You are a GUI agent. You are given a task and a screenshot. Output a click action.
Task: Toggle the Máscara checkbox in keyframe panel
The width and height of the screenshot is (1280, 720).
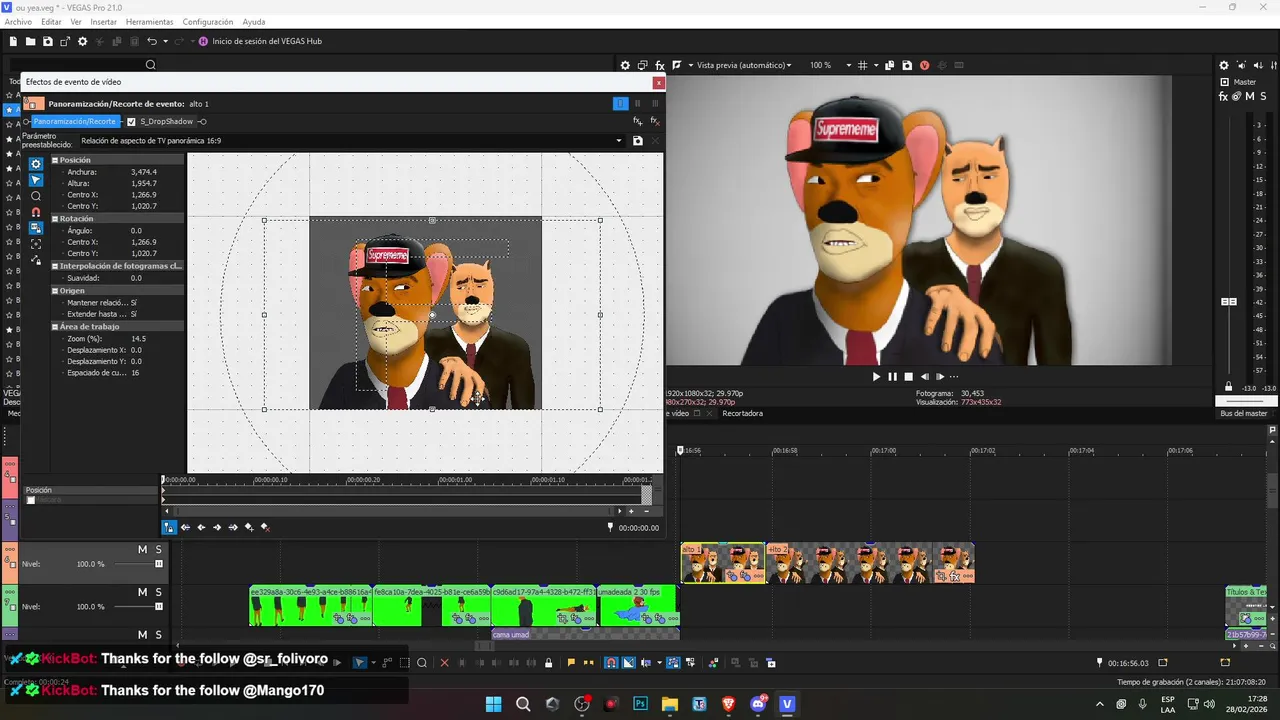(31, 500)
